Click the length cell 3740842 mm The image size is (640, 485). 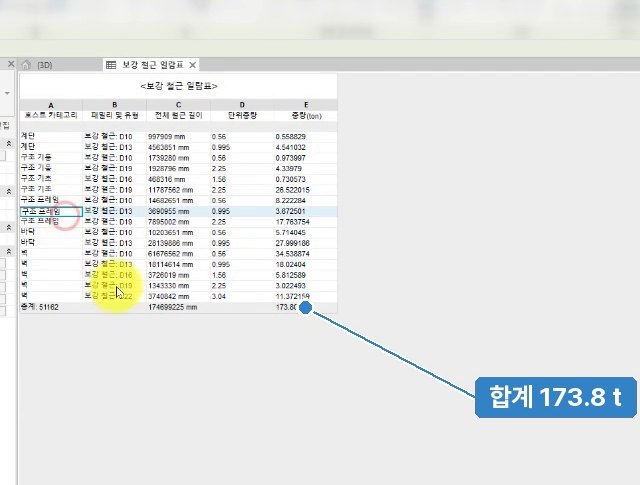coord(178,296)
